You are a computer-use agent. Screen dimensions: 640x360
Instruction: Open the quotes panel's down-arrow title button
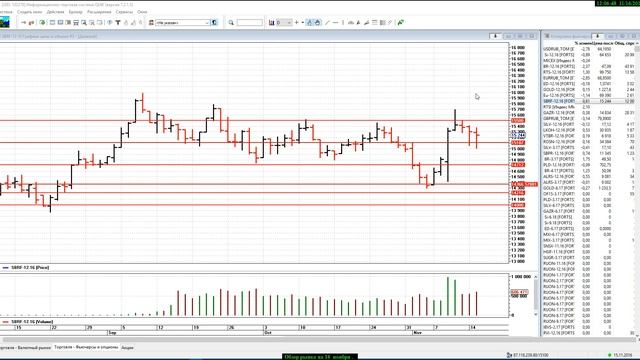coord(598,36)
